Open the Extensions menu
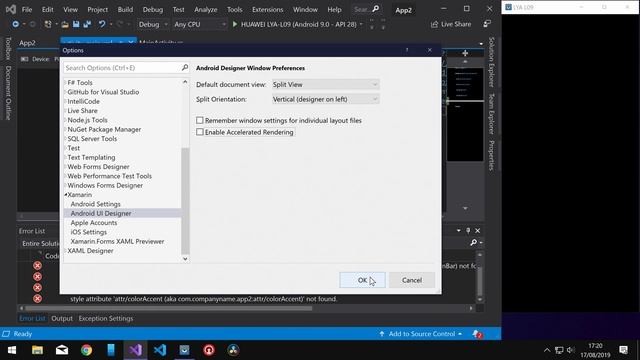 coord(268,9)
